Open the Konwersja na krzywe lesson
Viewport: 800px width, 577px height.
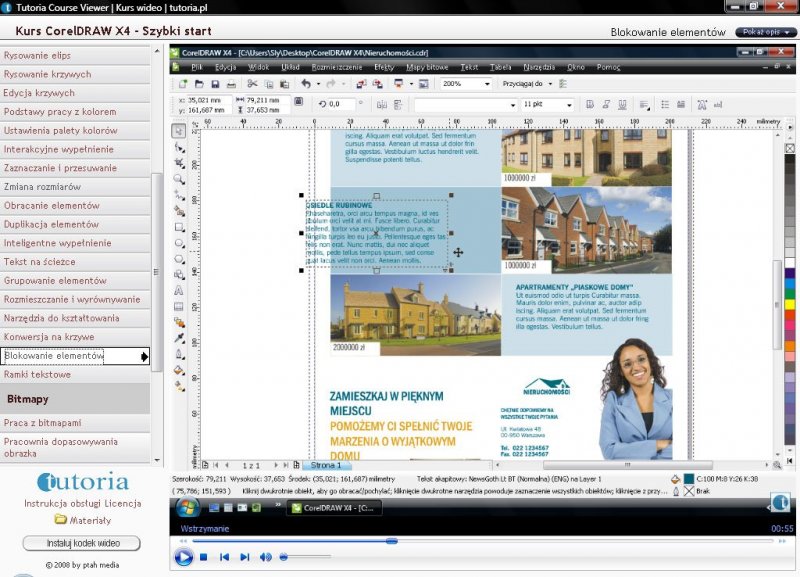(x=75, y=337)
